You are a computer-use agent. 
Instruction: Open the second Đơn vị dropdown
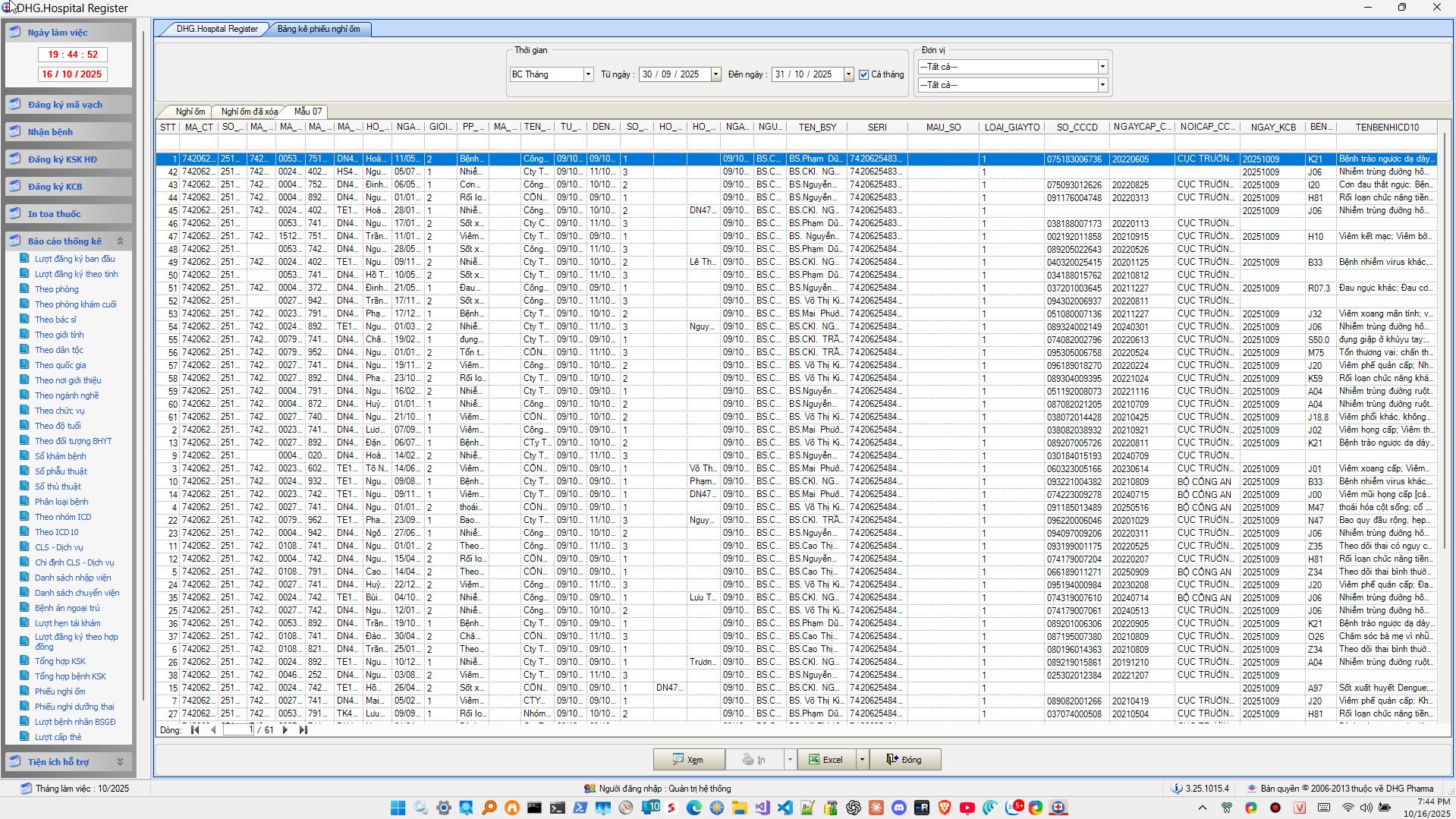[1102, 85]
